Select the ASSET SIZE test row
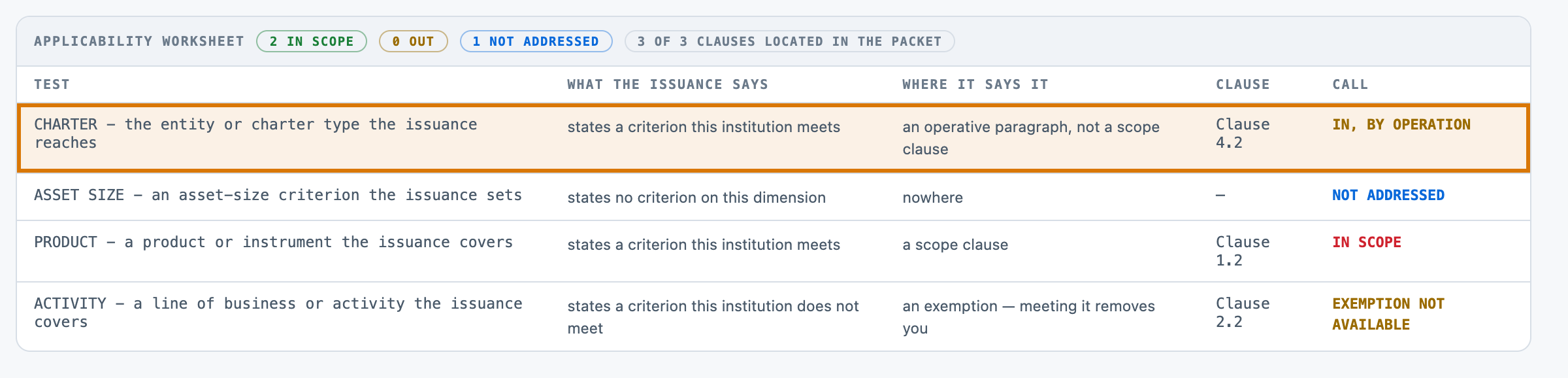Image resolution: width=1568 pixels, height=378 pixels. pos(774,196)
